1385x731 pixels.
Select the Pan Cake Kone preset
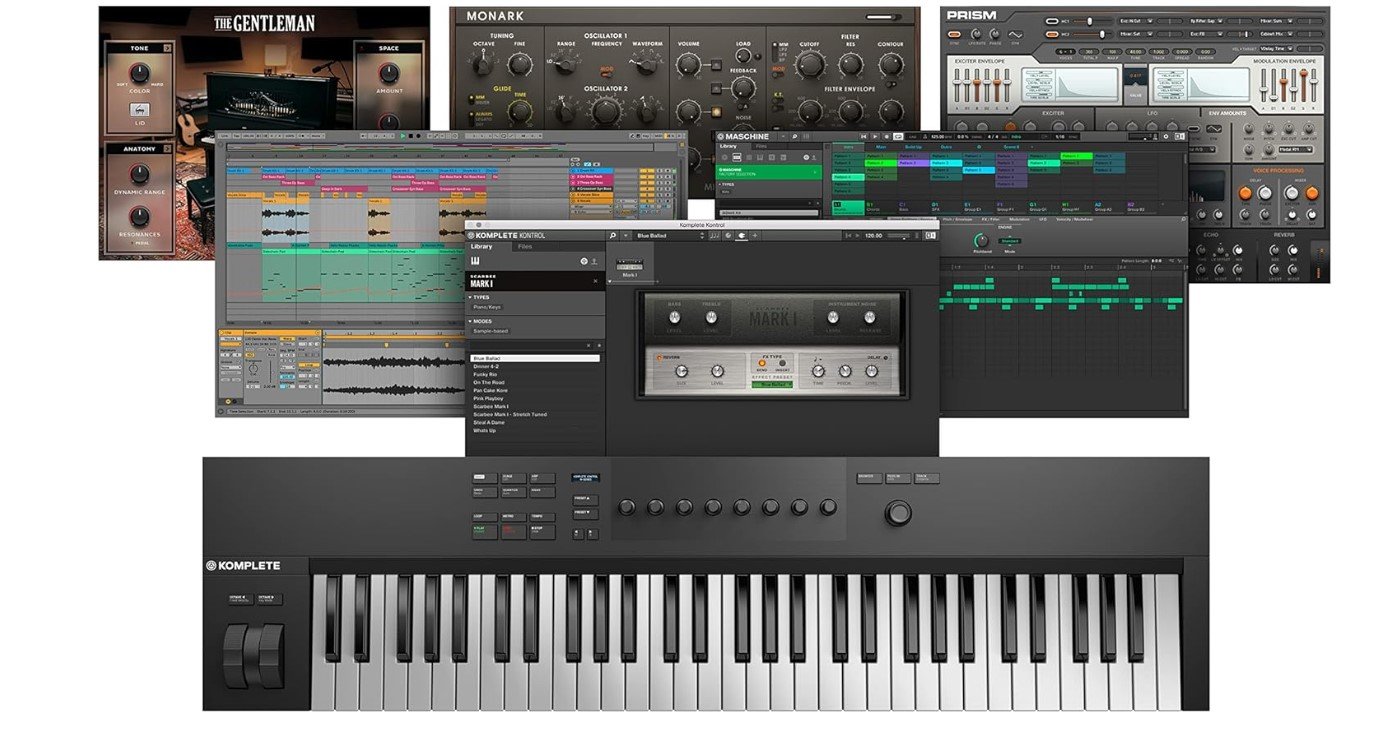point(491,390)
